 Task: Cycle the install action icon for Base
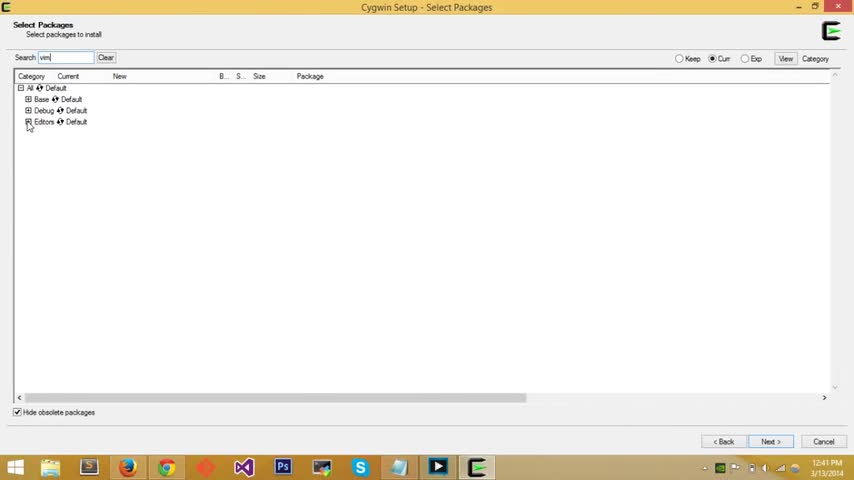[55, 99]
